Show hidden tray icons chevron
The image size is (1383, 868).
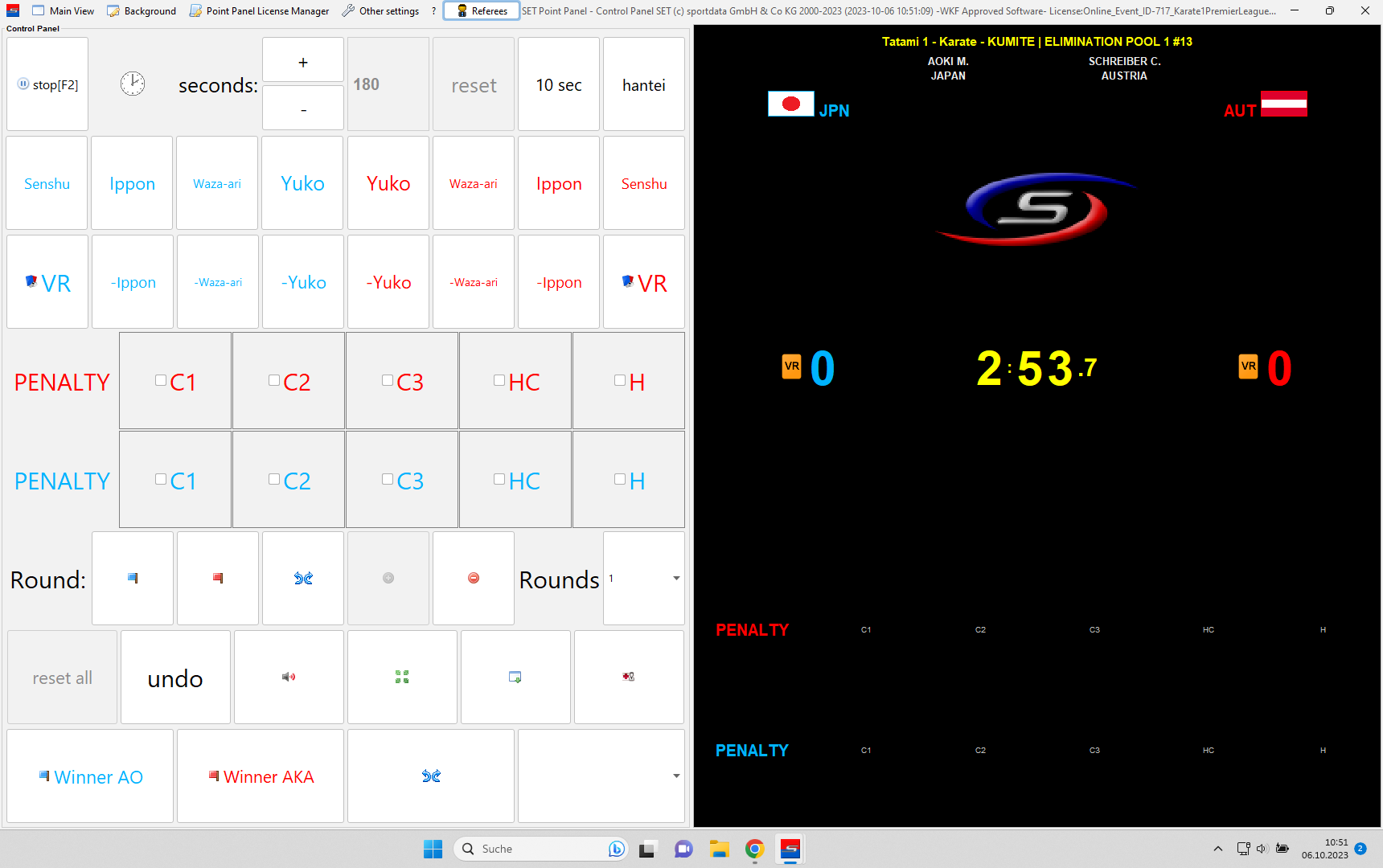tap(1218, 849)
